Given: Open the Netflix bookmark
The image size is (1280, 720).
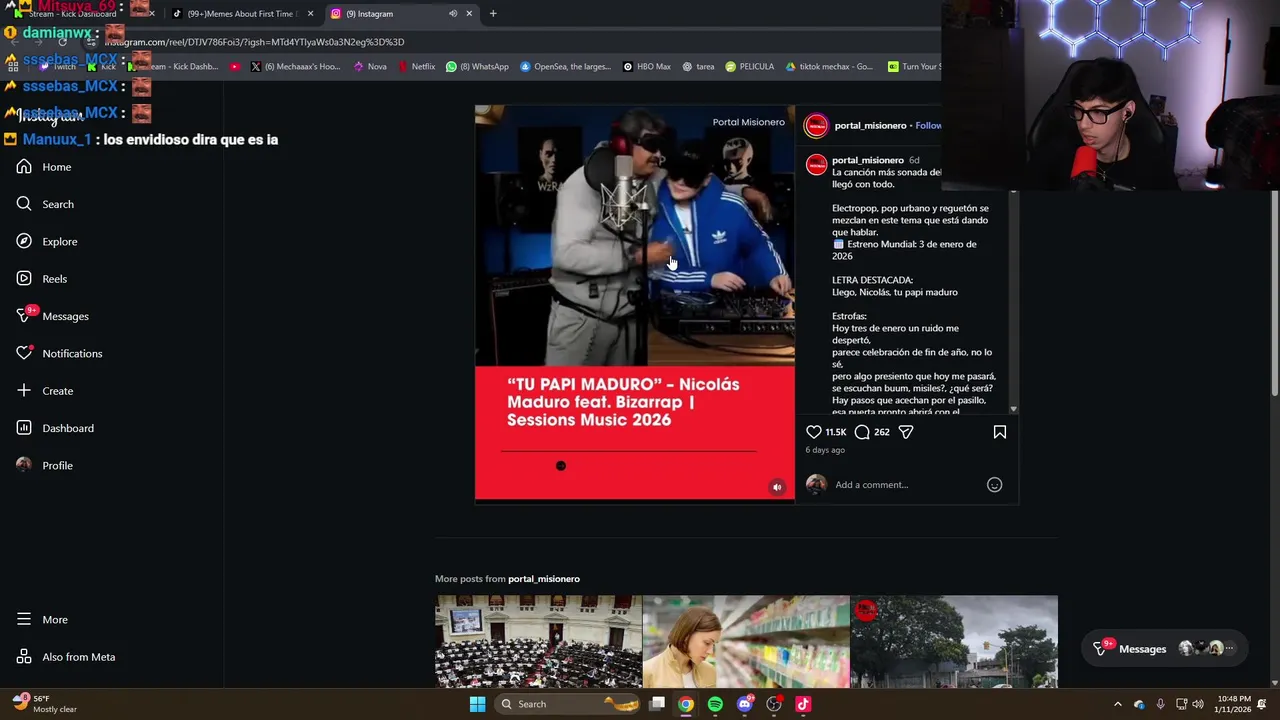Looking at the screenshot, I should pos(417,67).
